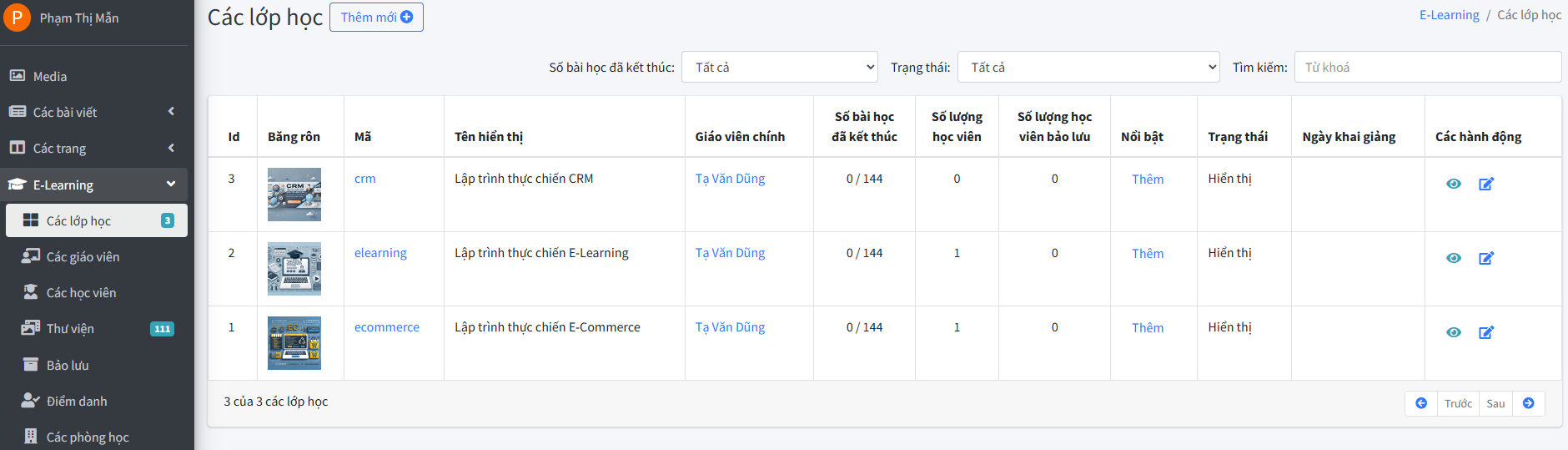The height and width of the screenshot is (450, 1568).
Task: Open the 'Số bài học đã kết thúc' dropdown
Action: click(x=779, y=68)
